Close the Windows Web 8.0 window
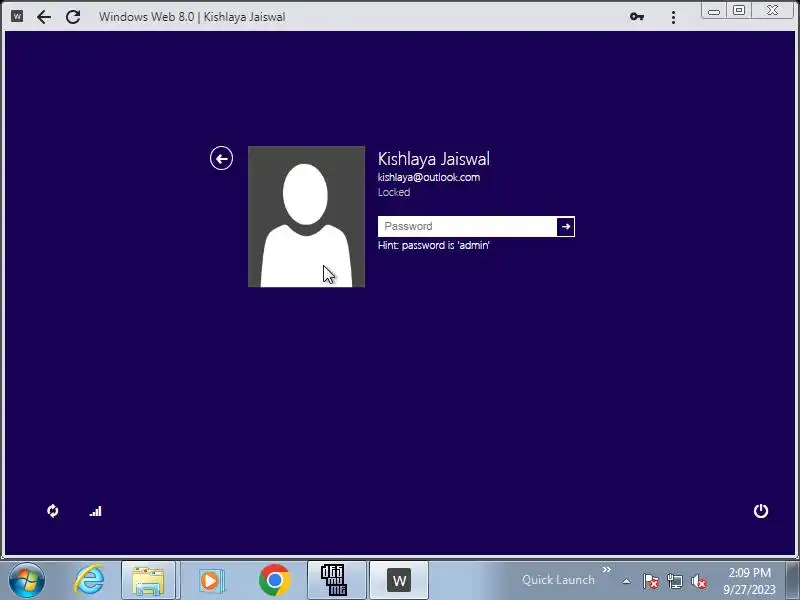Image resolution: width=800 pixels, height=600 pixels. click(772, 10)
